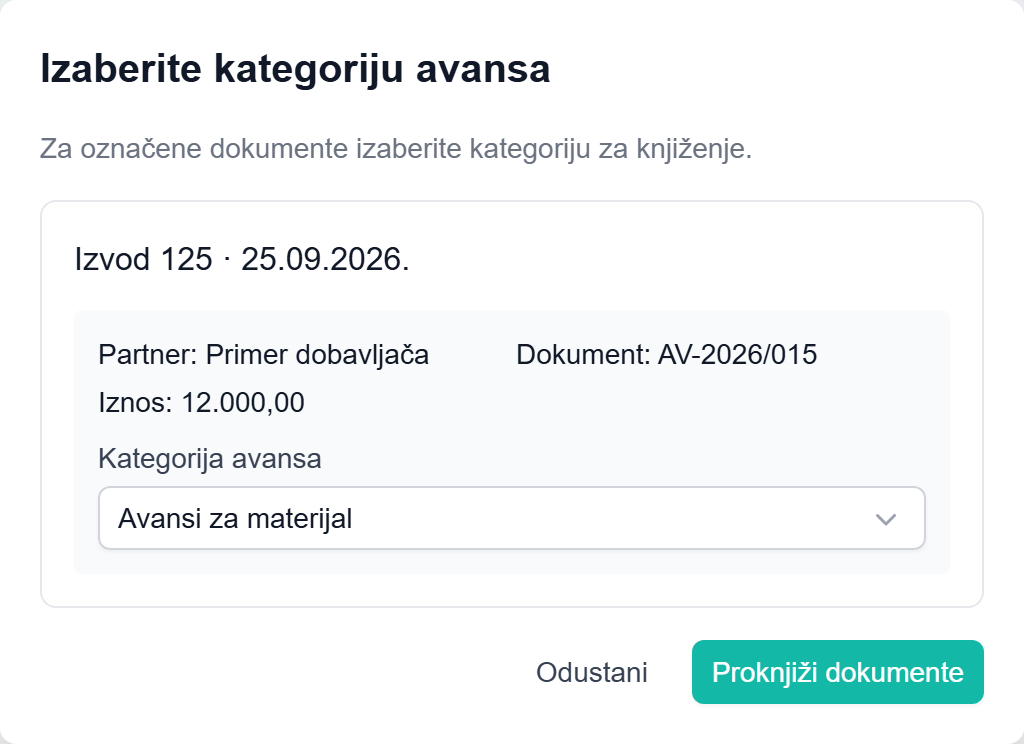
Task: Click the amount 'Iznos: 12.000,00'
Action: (201, 402)
